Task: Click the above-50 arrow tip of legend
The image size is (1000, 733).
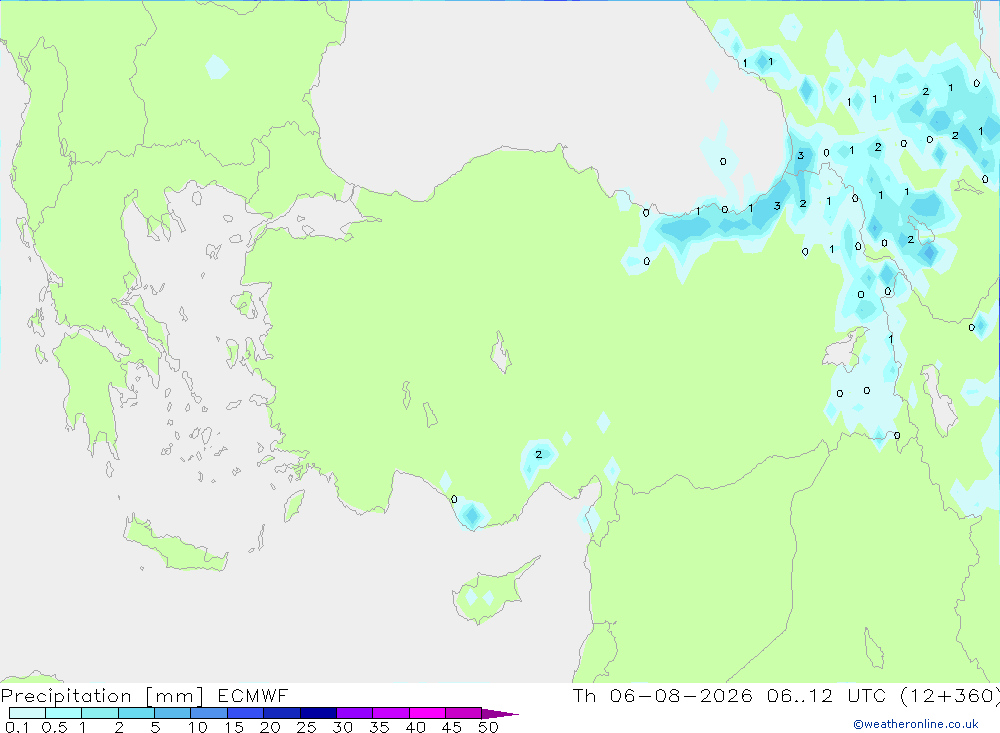Action: pyautogui.click(x=501, y=714)
